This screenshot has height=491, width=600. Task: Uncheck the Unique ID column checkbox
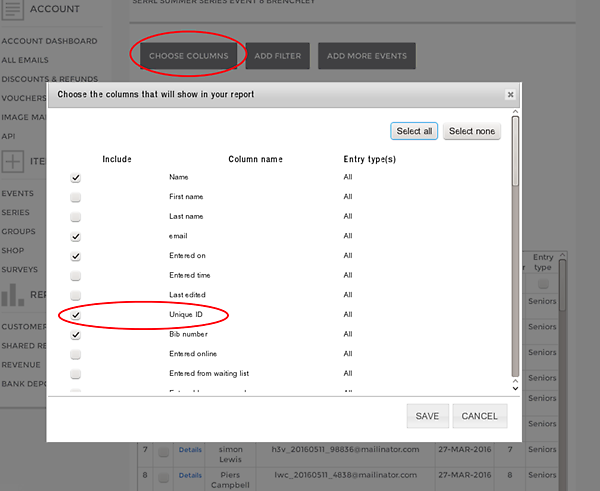[x=76, y=315]
